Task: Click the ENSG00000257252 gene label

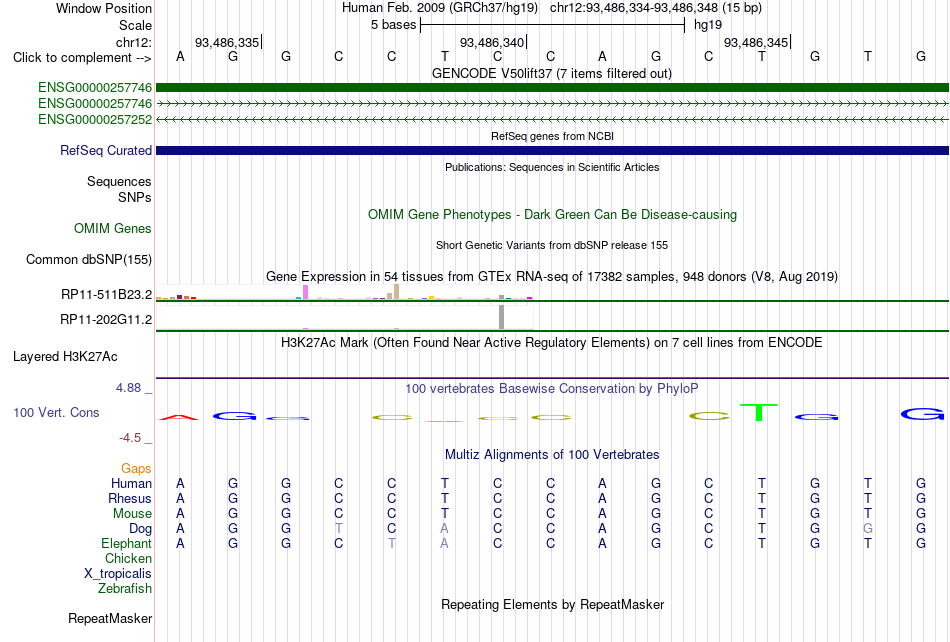Action: tap(95, 120)
